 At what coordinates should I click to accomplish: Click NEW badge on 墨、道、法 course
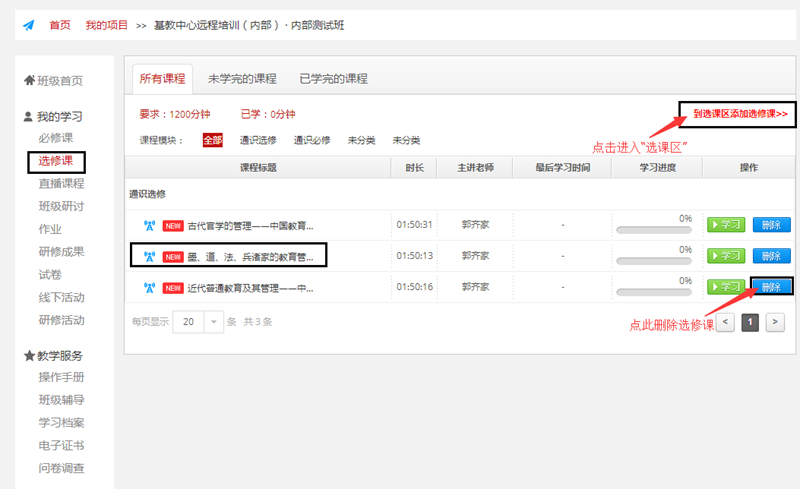(173, 257)
